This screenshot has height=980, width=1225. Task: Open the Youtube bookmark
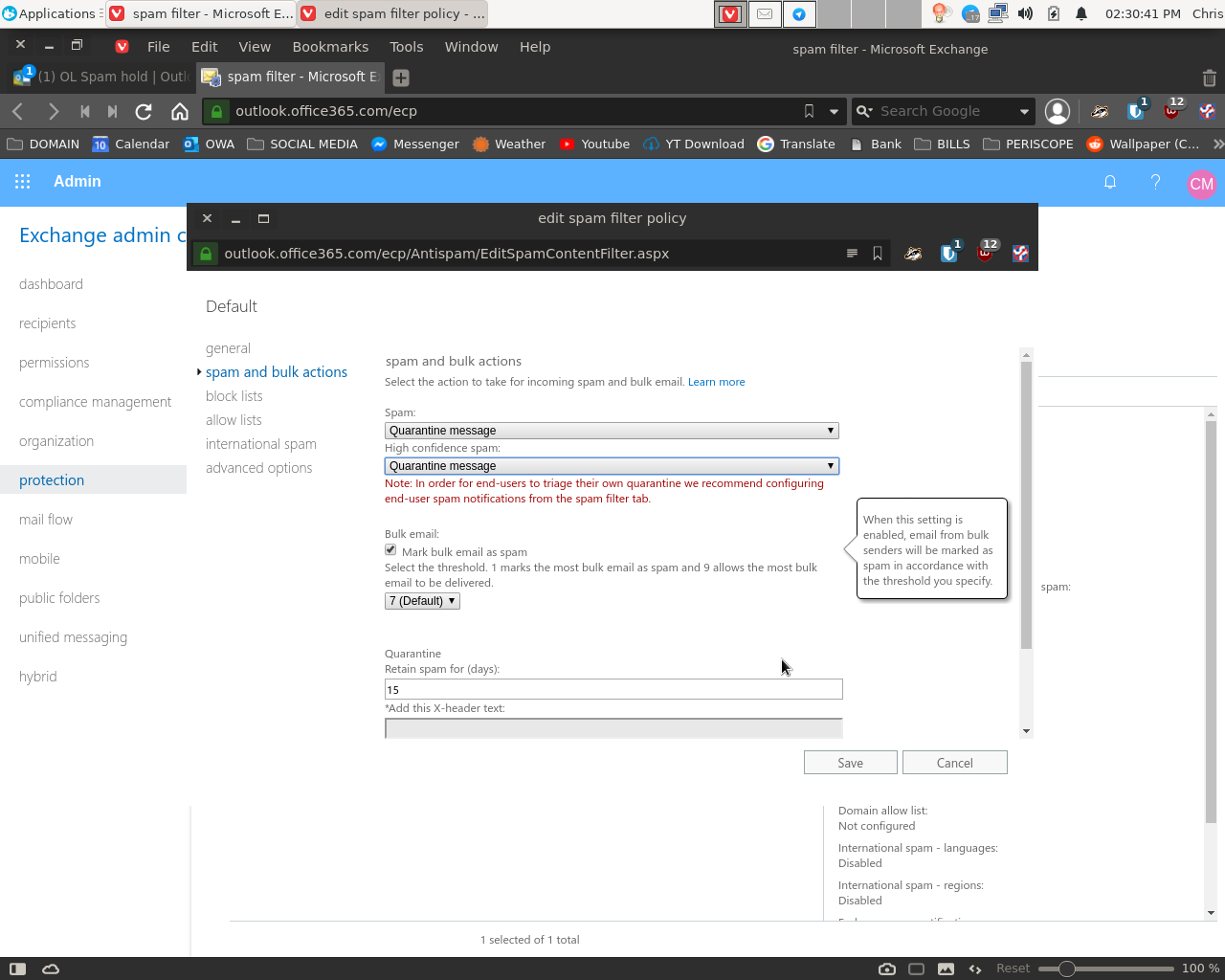click(594, 145)
